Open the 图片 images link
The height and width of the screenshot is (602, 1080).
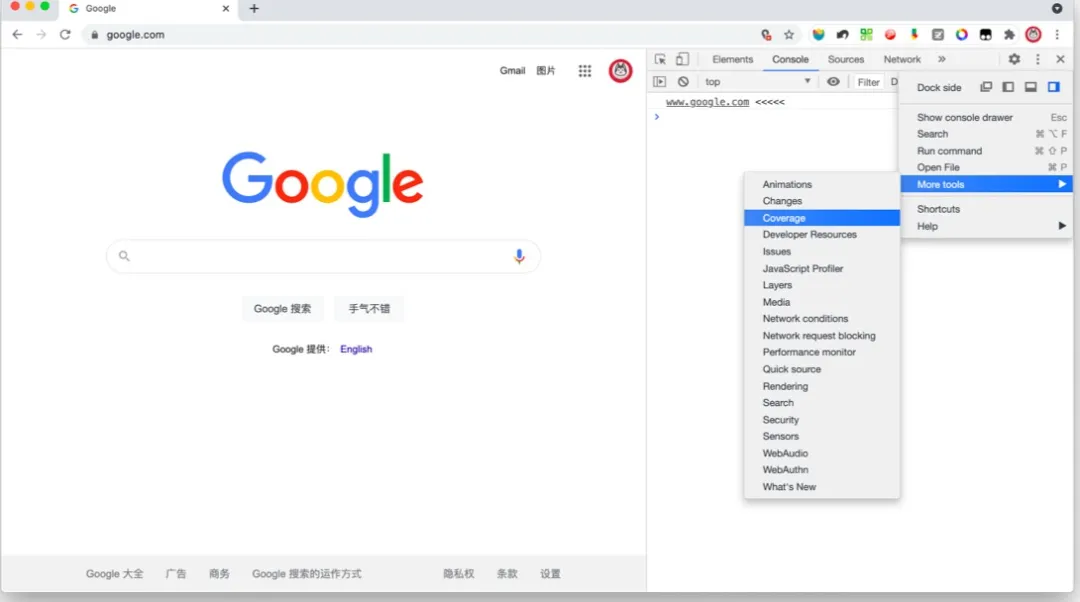coord(546,70)
